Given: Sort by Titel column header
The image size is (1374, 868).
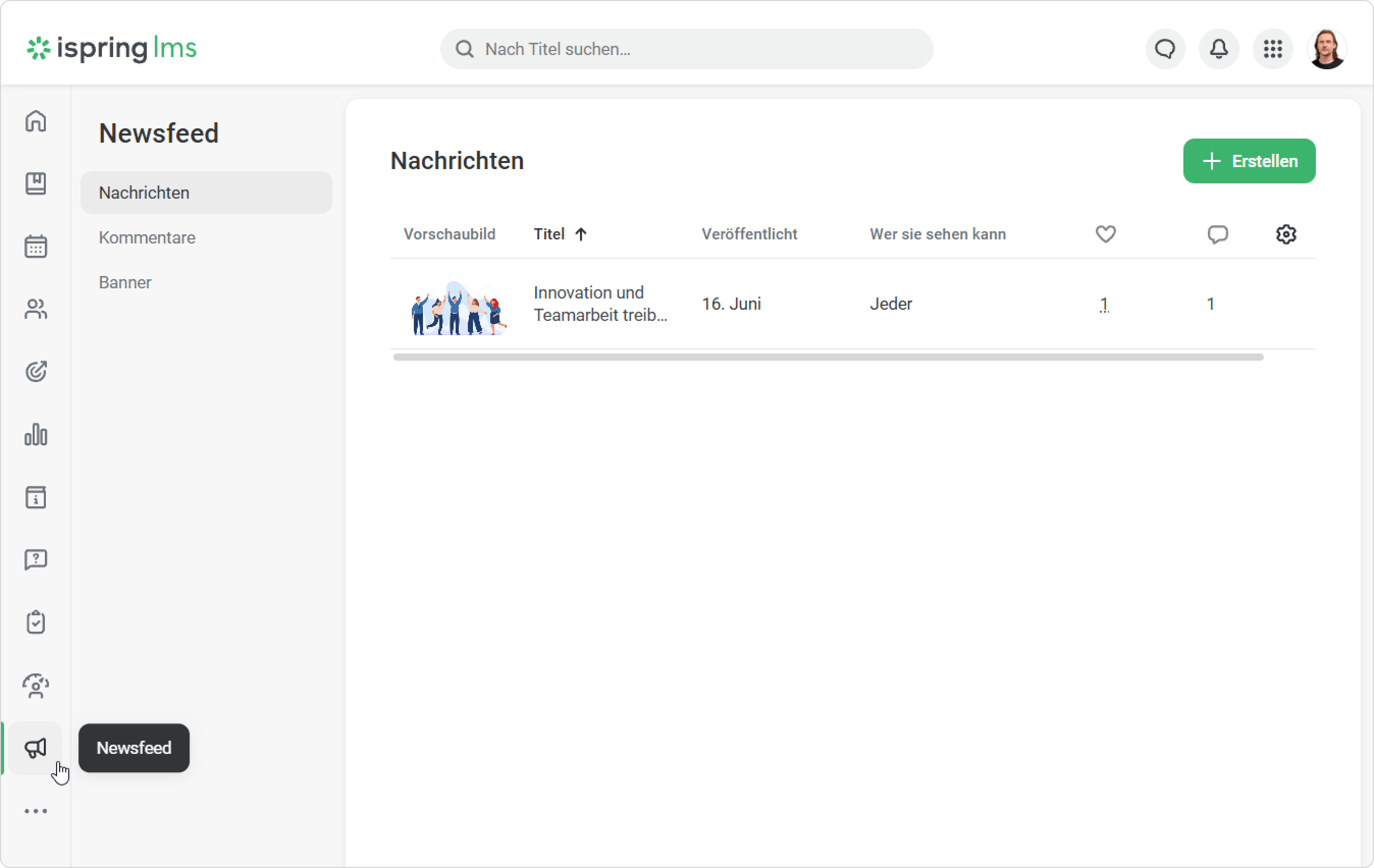Looking at the screenshot, I should (549, 234).
